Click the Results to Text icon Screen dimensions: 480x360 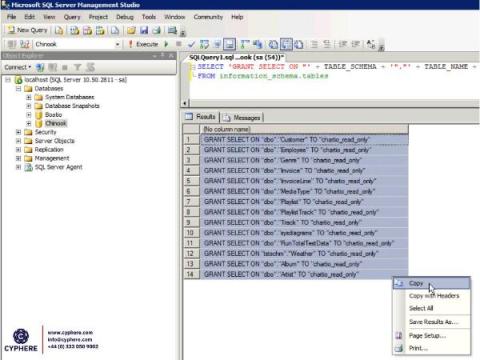click(x=273, y=44)
